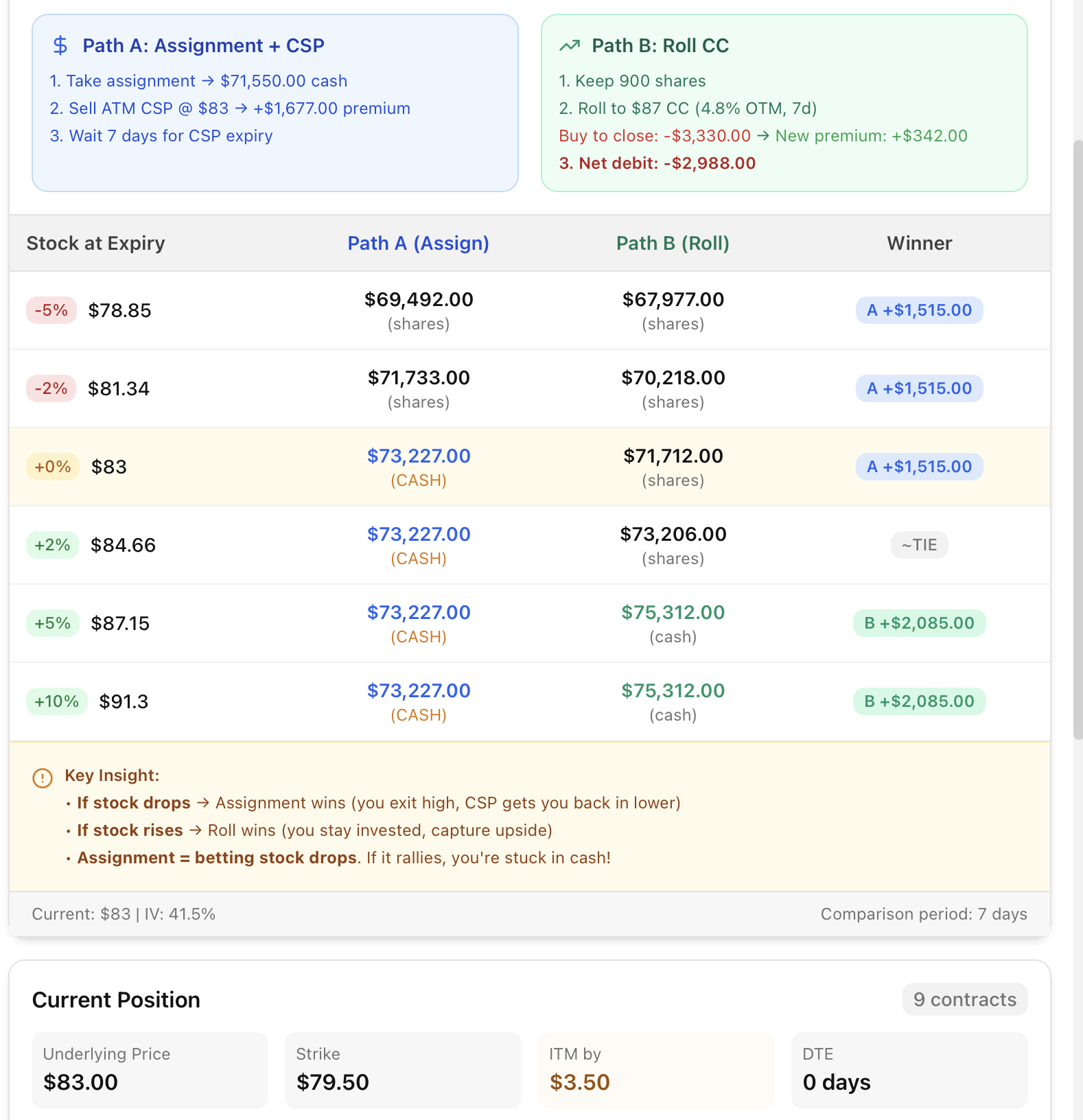The width and height of the screenshot is (1083, 1120).
Task: Click the Stock at Expiry column header
Action: tap(96, 243)
